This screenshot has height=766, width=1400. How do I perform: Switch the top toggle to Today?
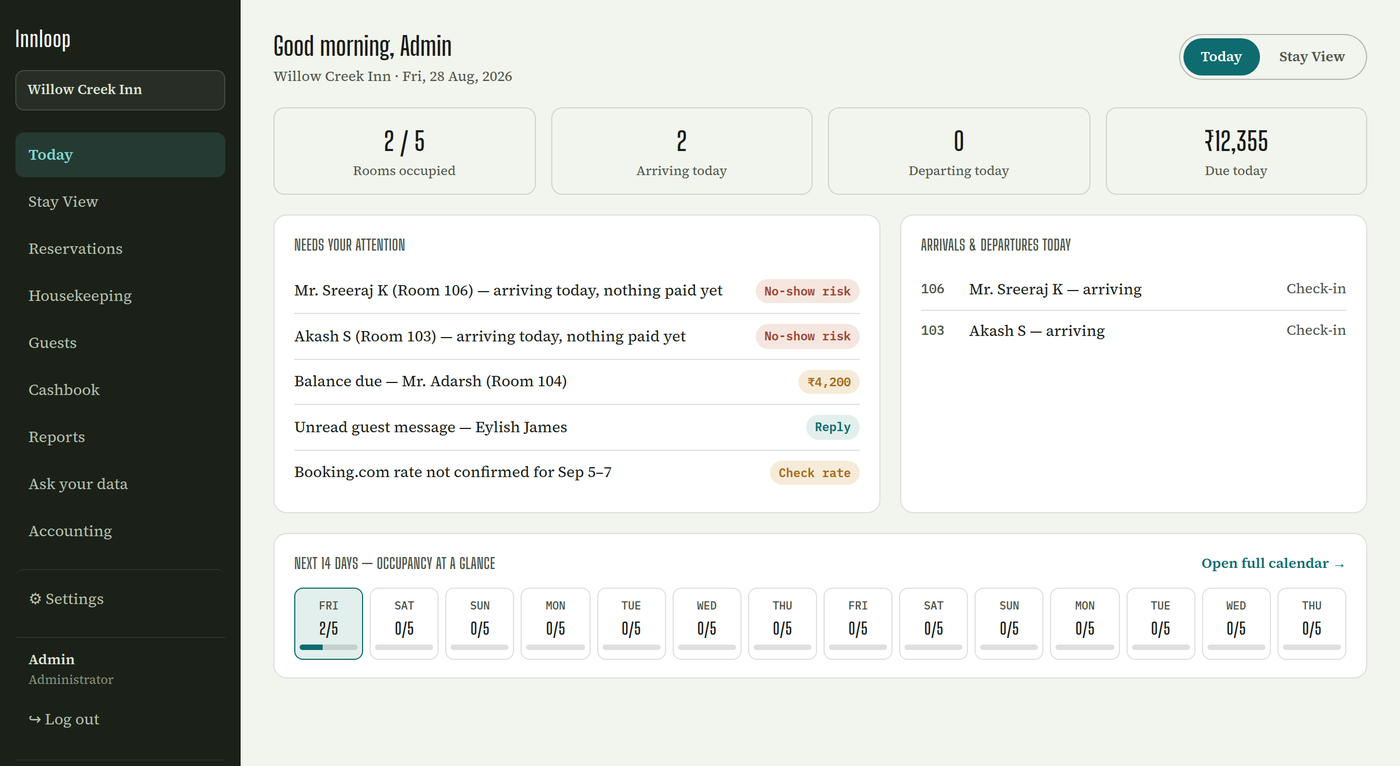point(1221,57)
